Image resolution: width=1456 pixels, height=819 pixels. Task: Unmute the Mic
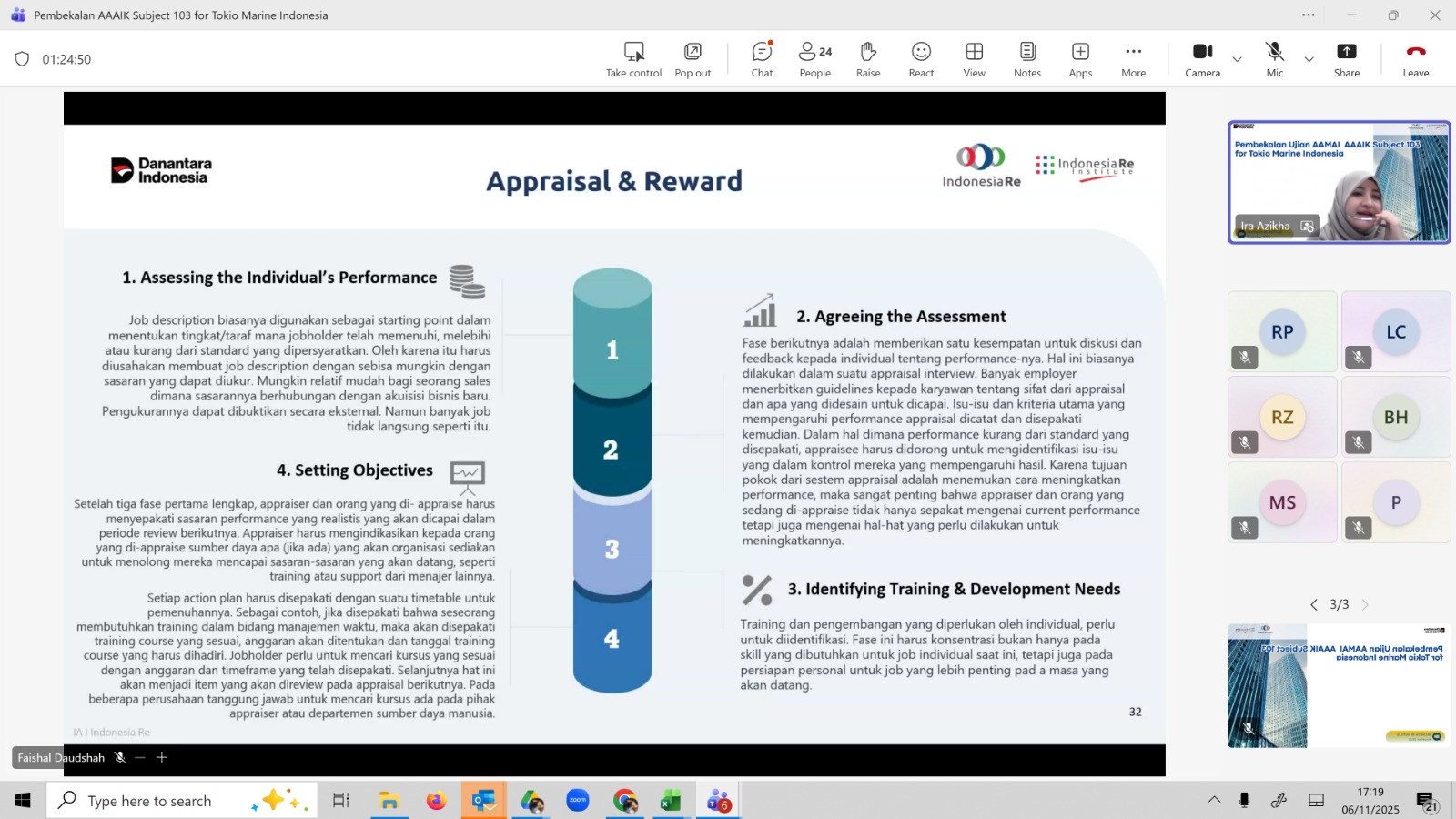click(x=1274, y=59)
